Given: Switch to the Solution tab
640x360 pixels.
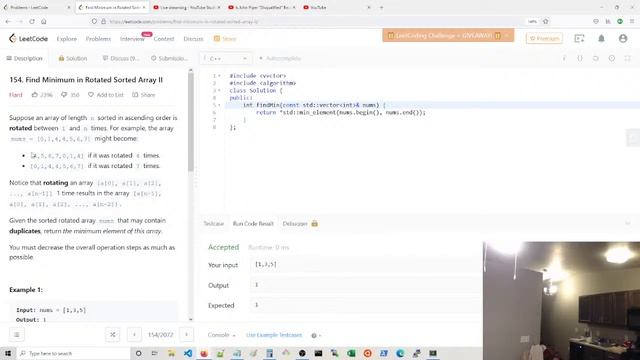Looking at the screenshot, I should point(73,58).
